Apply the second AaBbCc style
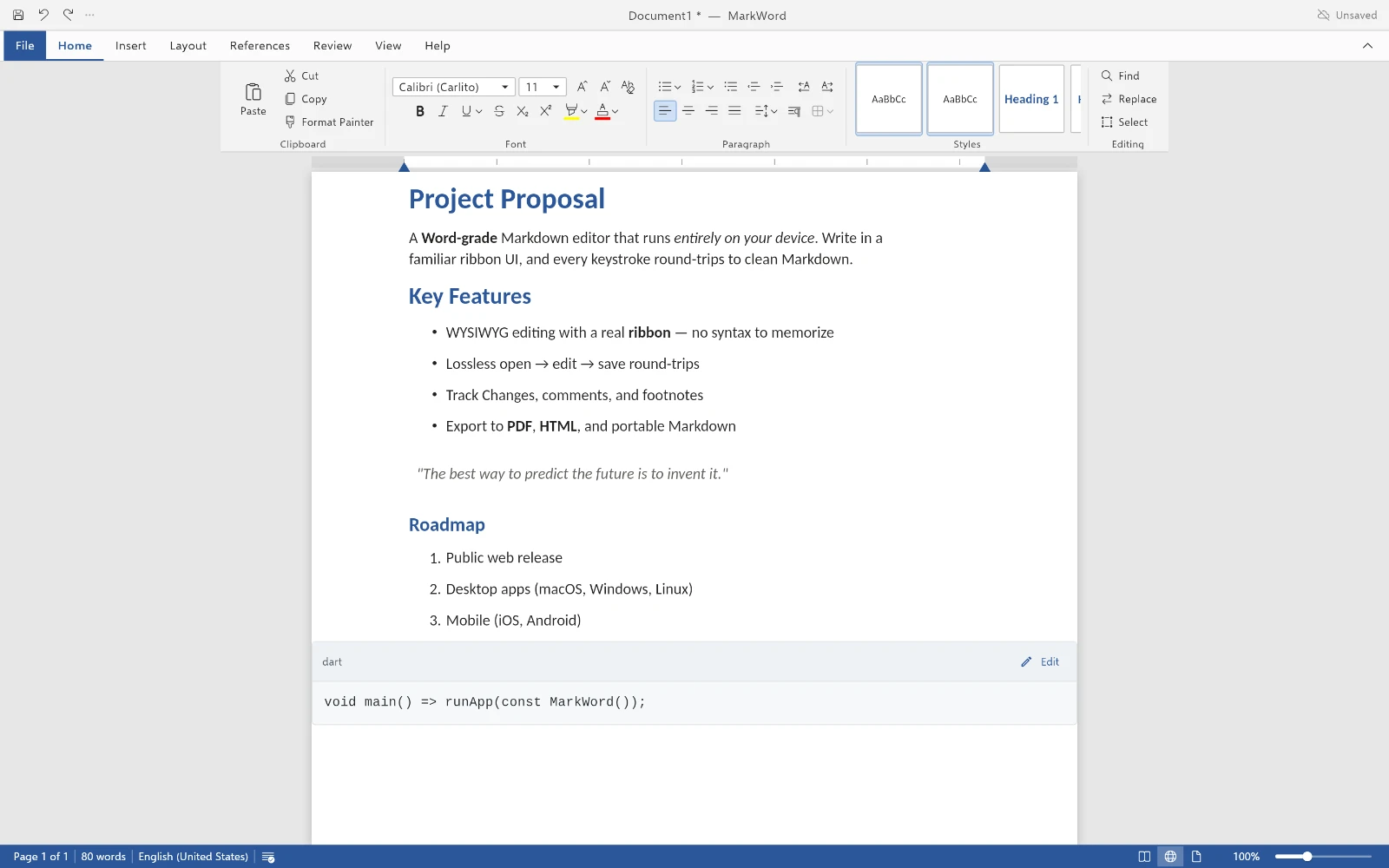Screen dimensions: 1389x868 pos(960,99)
